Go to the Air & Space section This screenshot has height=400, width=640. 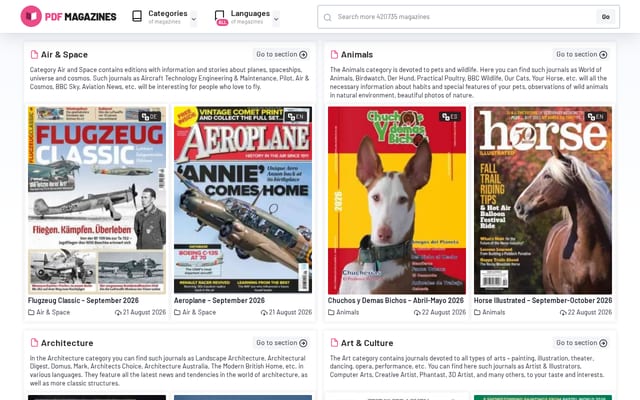pyautogui.click(x=282, y=54)
